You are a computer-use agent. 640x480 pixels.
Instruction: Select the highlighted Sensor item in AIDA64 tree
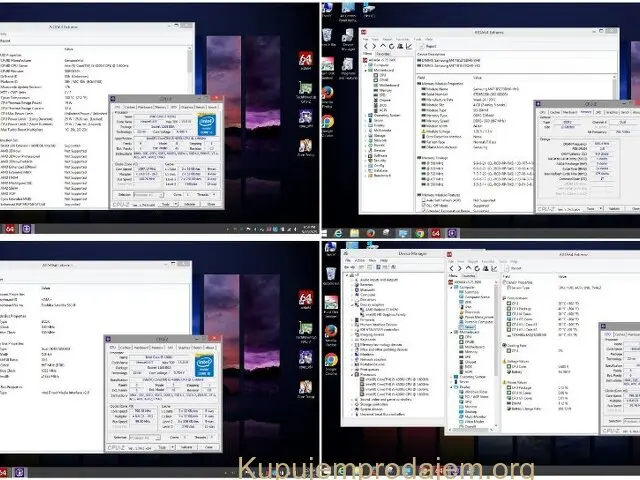[469, 326]
